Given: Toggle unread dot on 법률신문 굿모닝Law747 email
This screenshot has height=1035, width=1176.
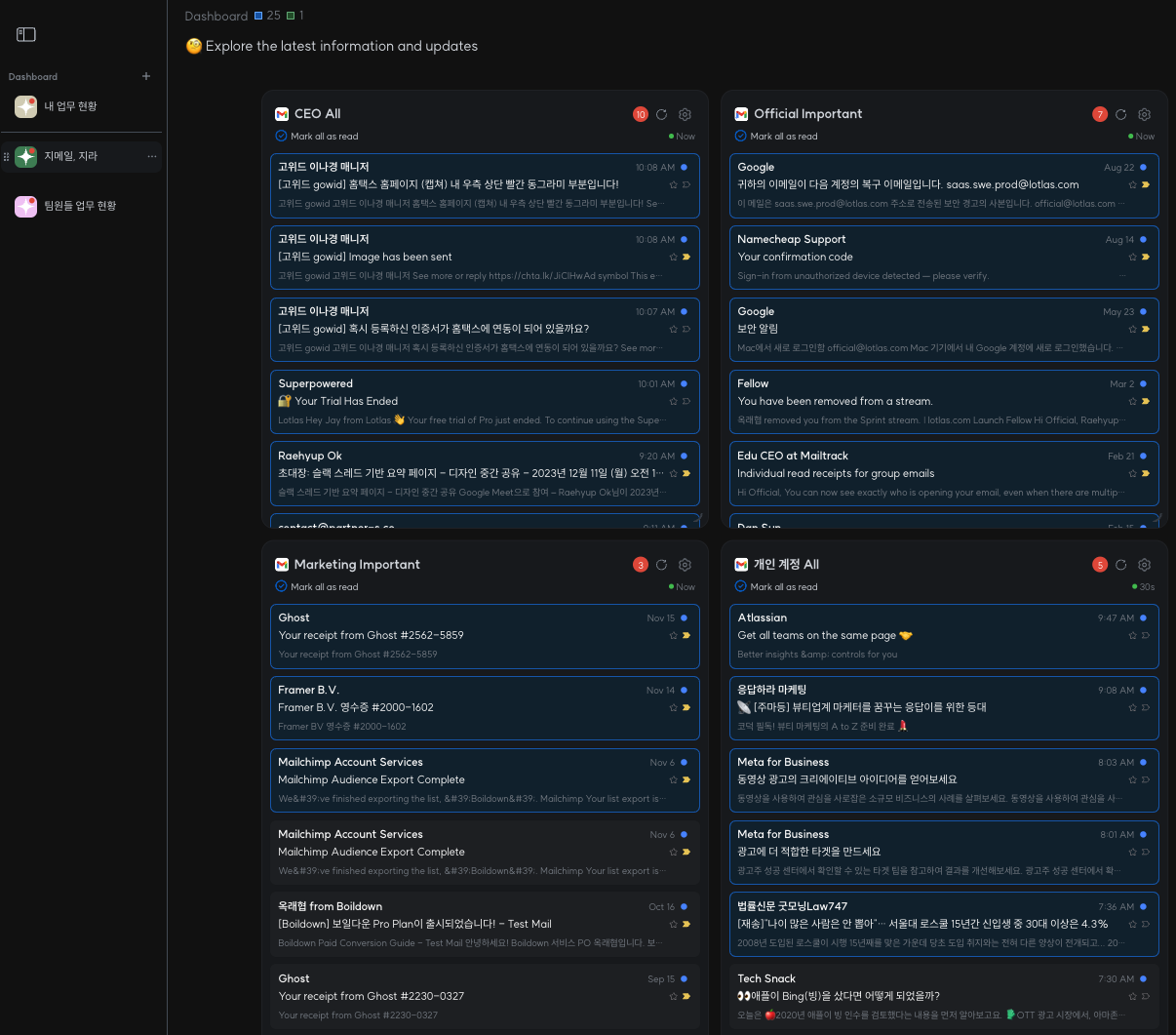Looking at the screenshot, I should [x=1143, y=906].
